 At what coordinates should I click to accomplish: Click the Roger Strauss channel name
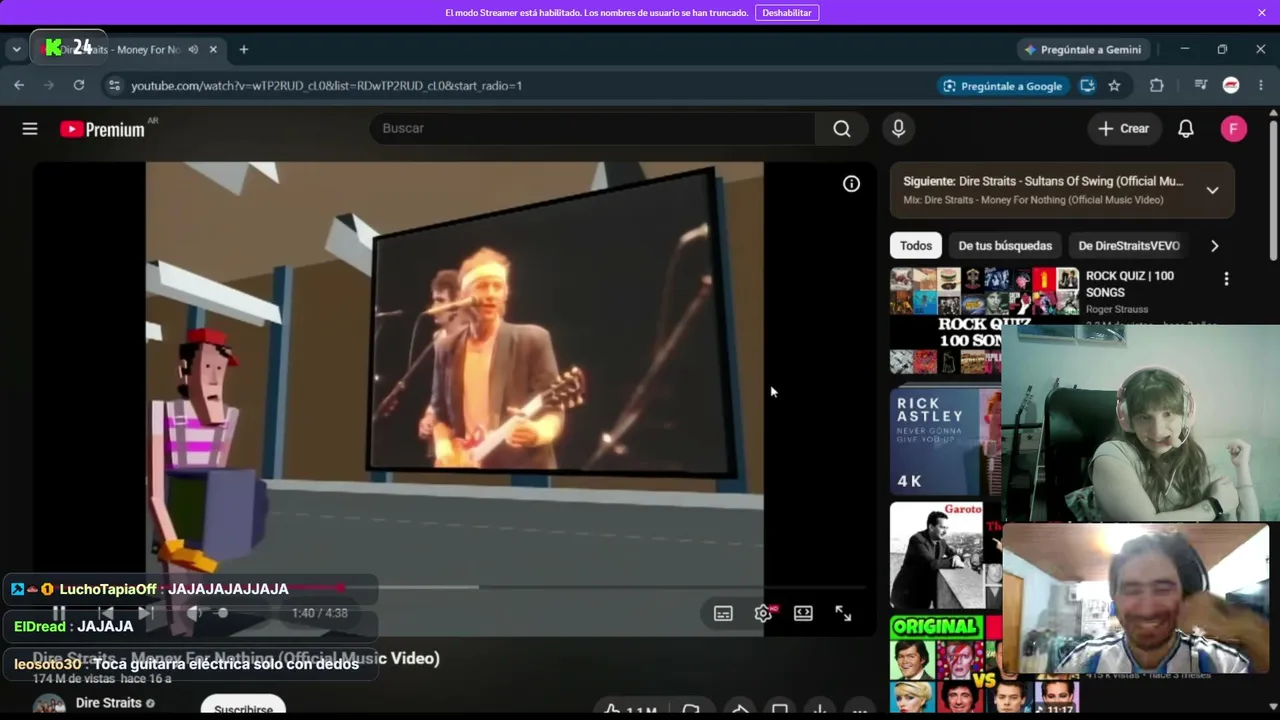(1117, 309)
